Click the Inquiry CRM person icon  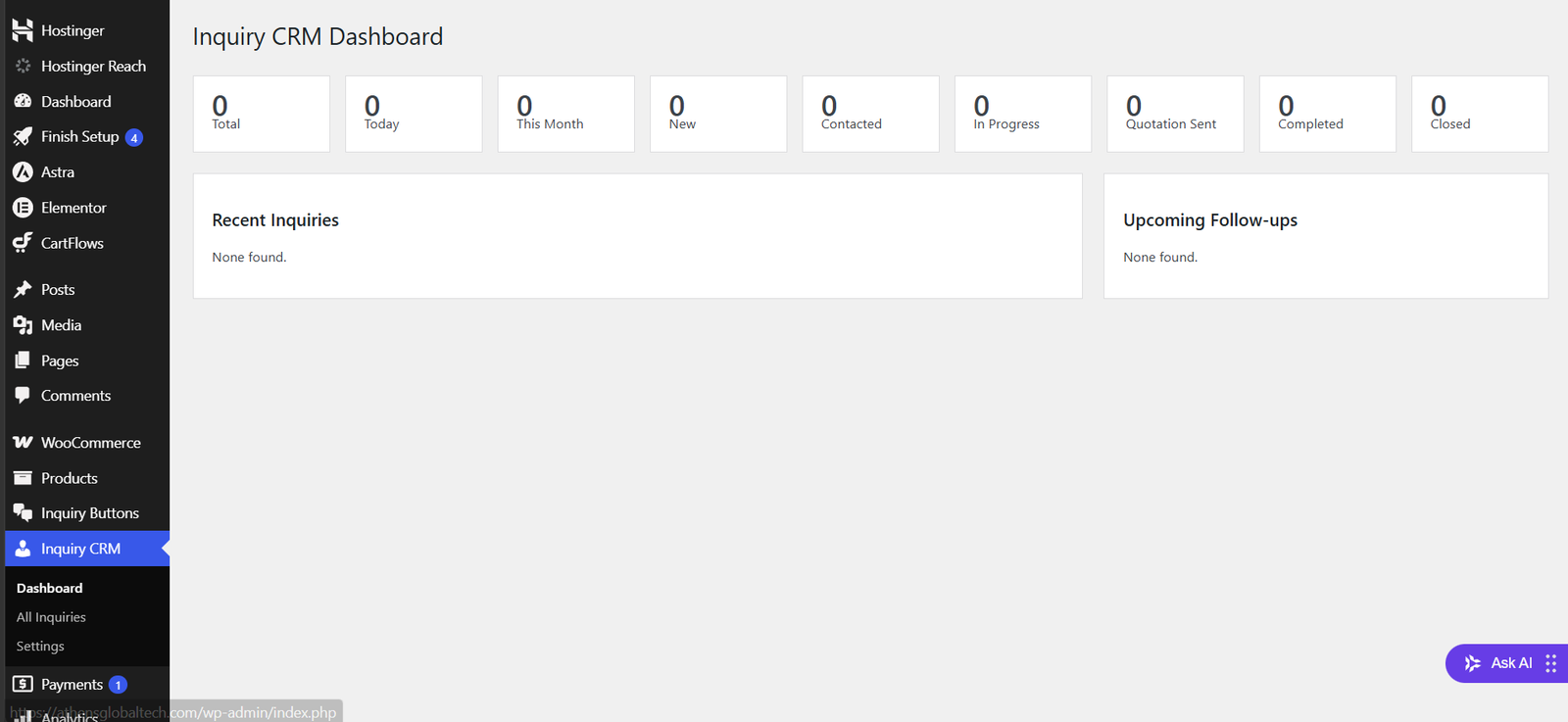pos(23,549)
